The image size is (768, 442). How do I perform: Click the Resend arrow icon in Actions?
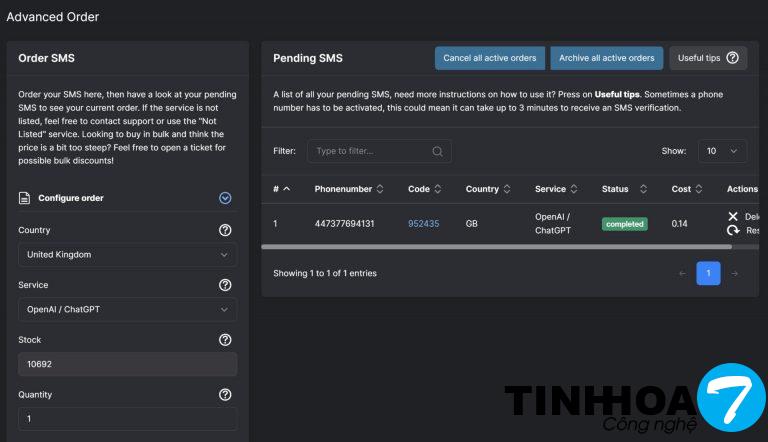point(733,230)
